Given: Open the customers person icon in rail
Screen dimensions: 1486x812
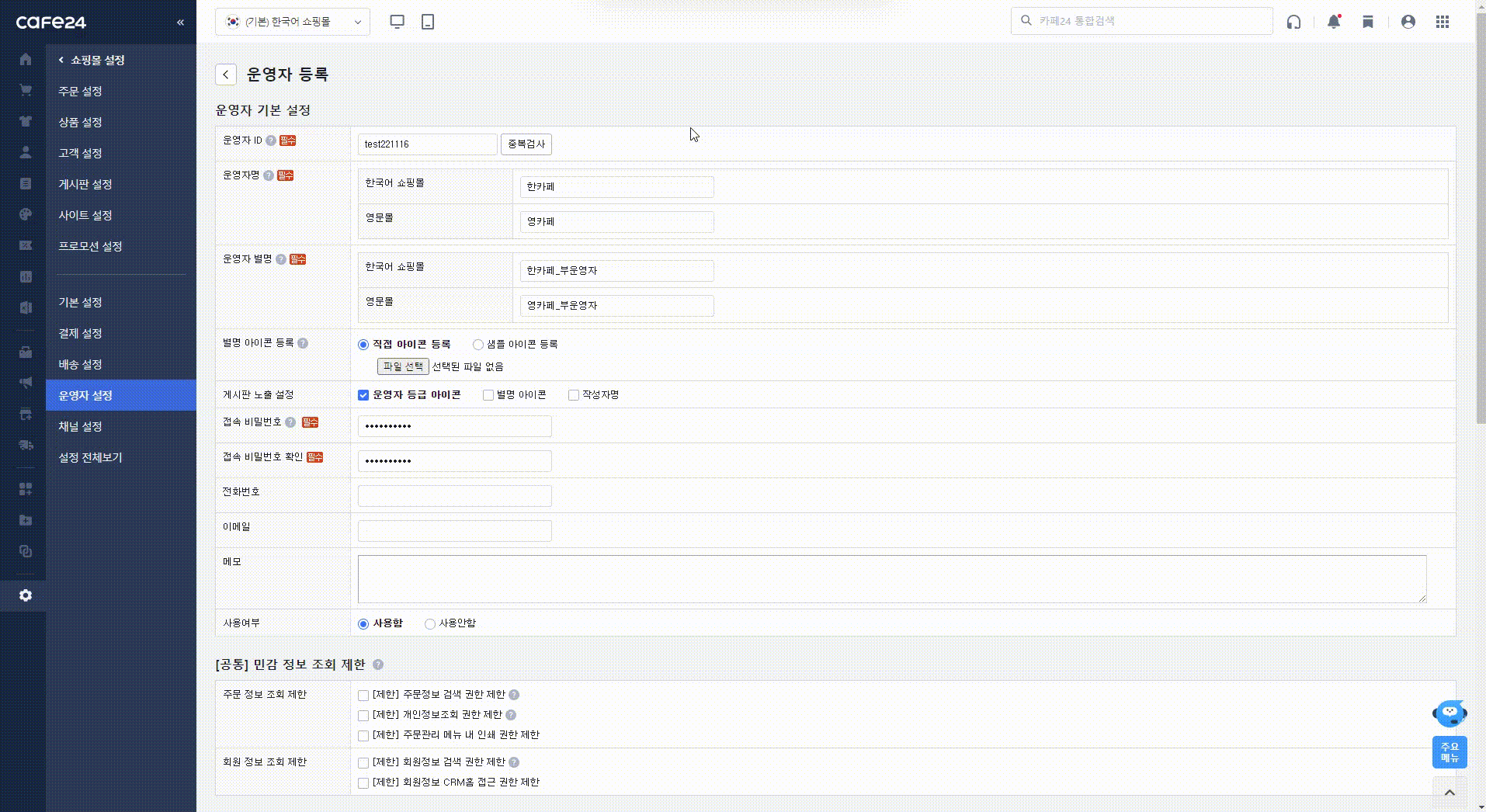Looking at the screenshot, I should (26, 153).
